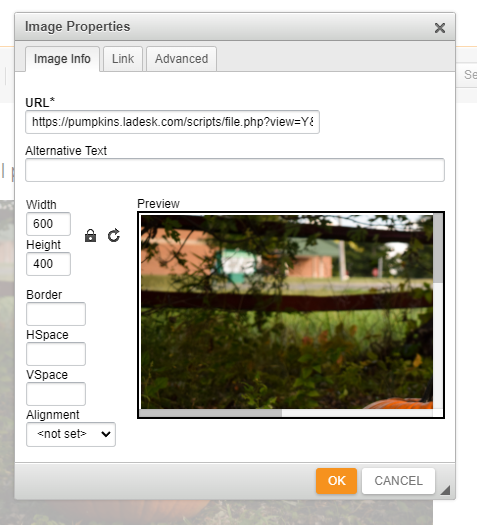Confirm with the orange OK button
Viewport: 477px width, 525px height.
[336, 481]
